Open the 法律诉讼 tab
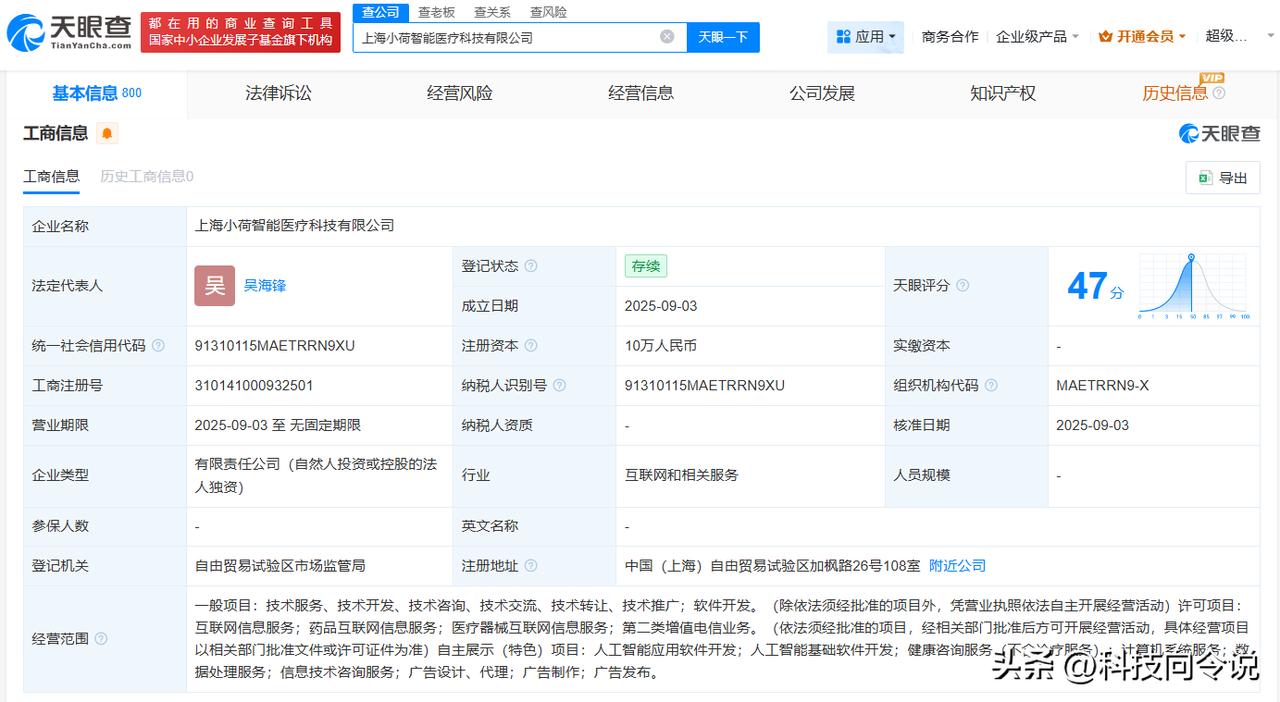Screen dimensions: 1280x702 [278, 93]
